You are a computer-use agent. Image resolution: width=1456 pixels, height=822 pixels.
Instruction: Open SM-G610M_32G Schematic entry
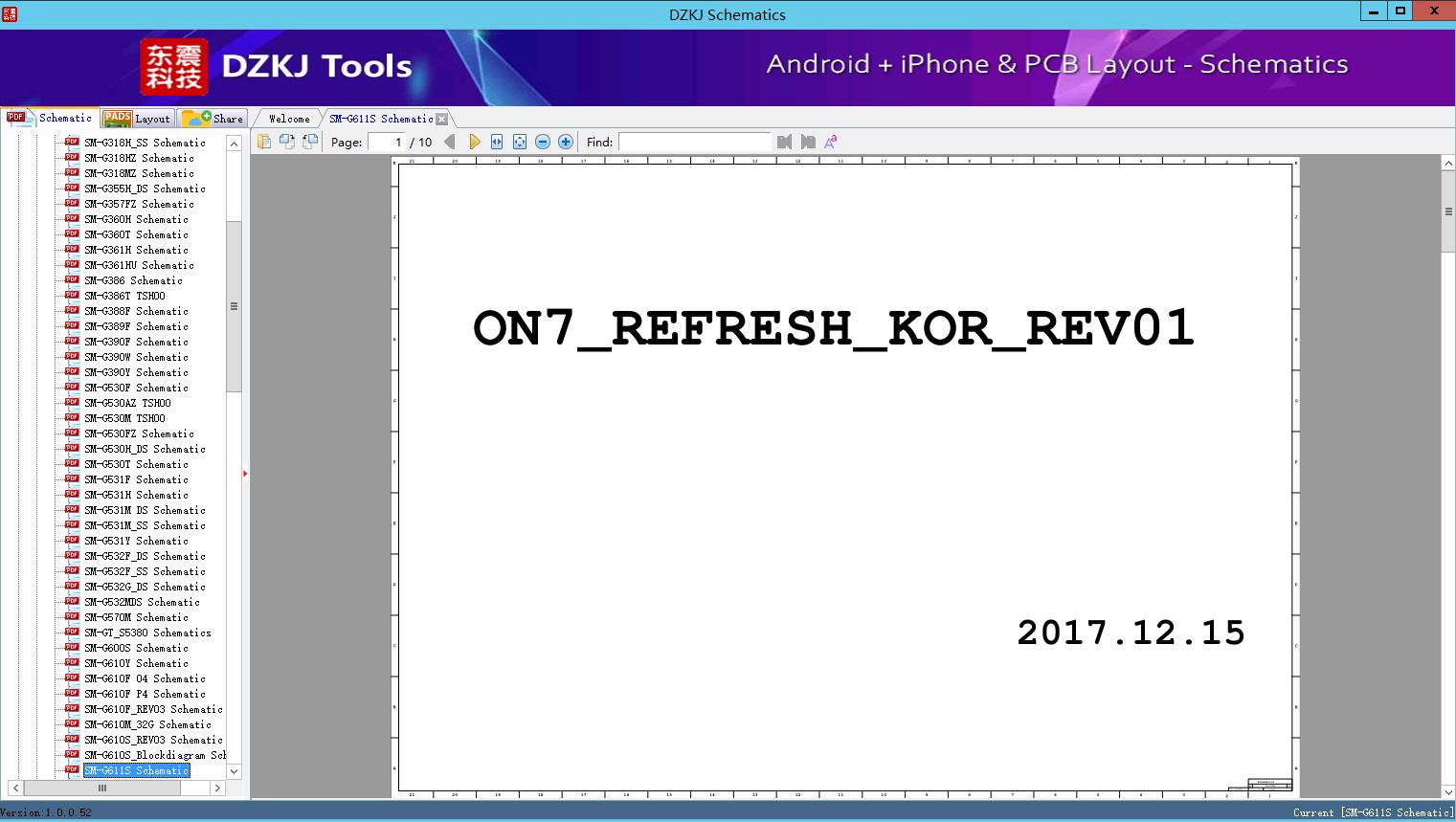[147, 724]
